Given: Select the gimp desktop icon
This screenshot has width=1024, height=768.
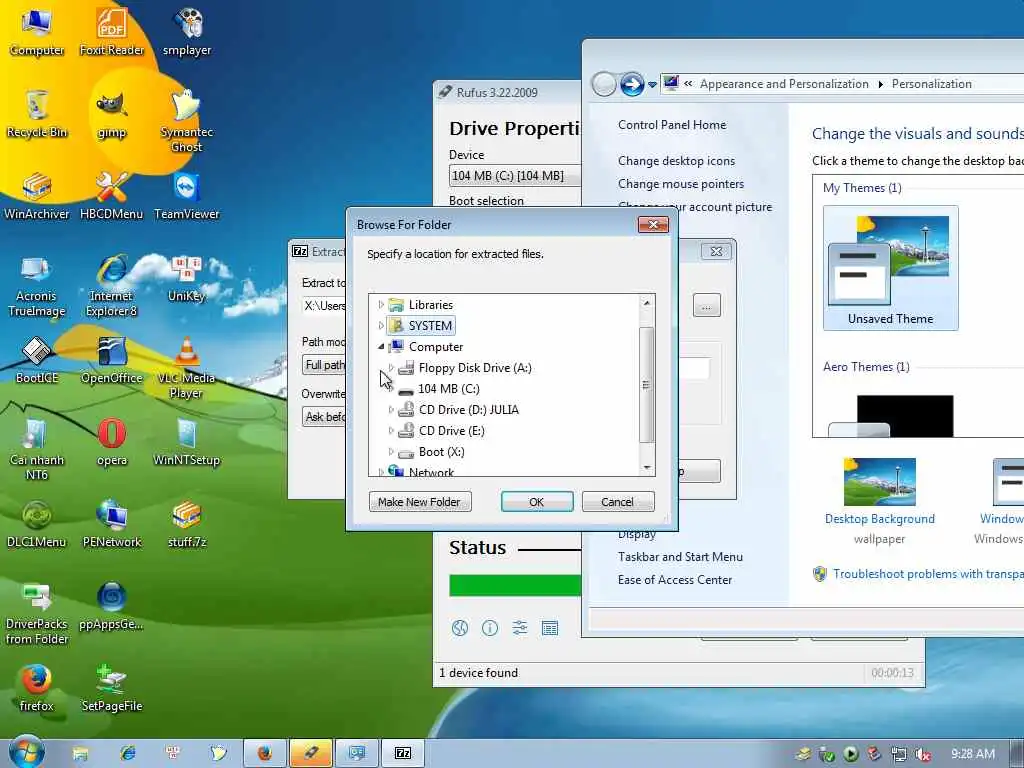Looking at the screenshot, I should [x=112, y=114].
